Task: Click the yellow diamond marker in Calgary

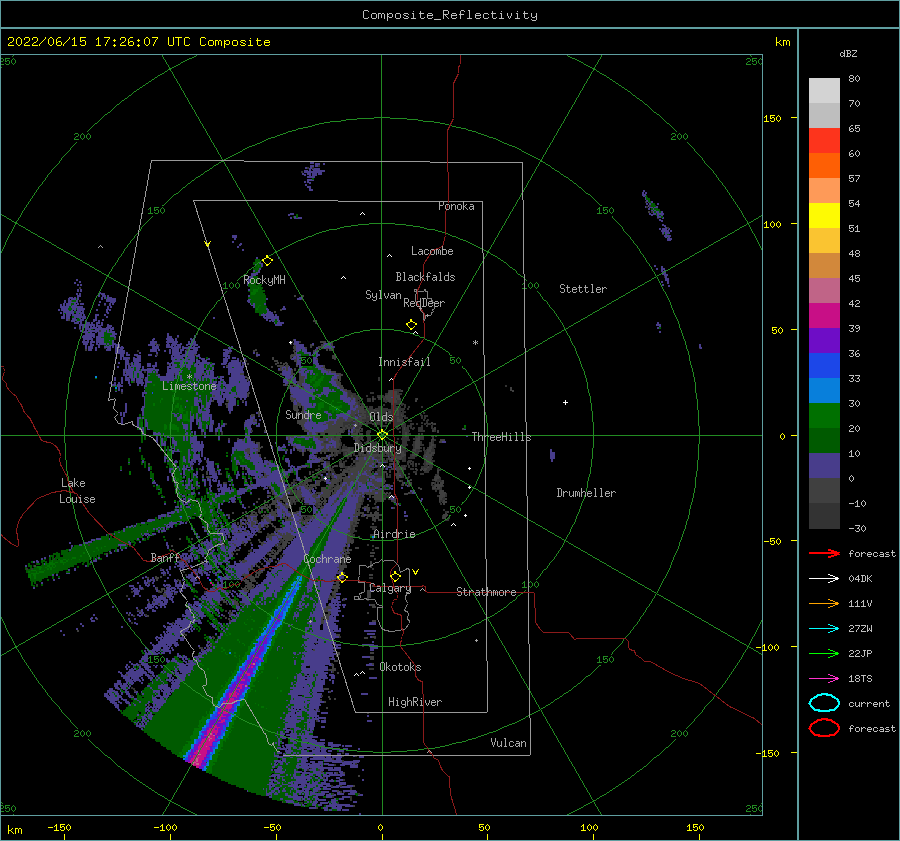Action: [x=395, y=576]
